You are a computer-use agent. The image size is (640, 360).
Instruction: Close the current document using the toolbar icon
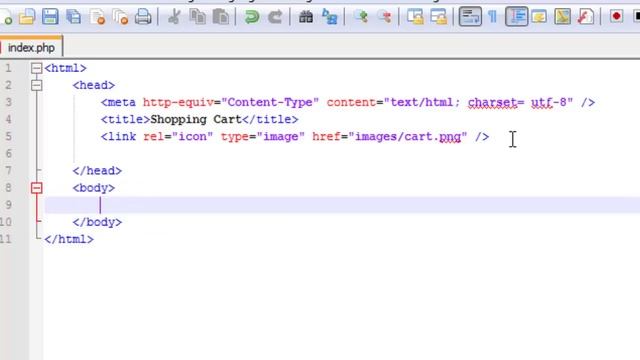98,17
